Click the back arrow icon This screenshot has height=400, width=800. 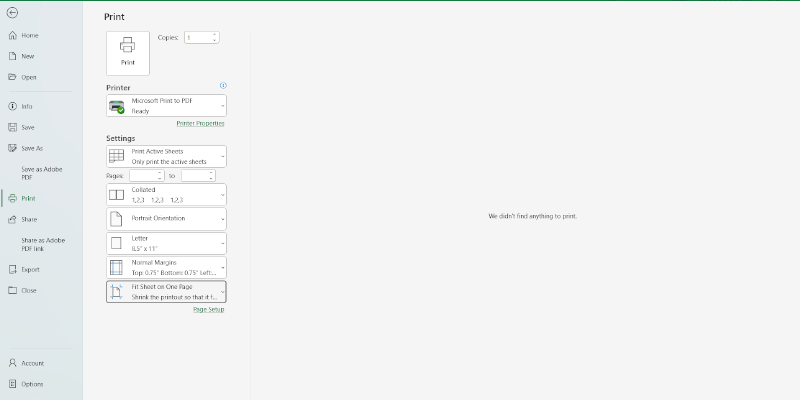pos(12,12)
